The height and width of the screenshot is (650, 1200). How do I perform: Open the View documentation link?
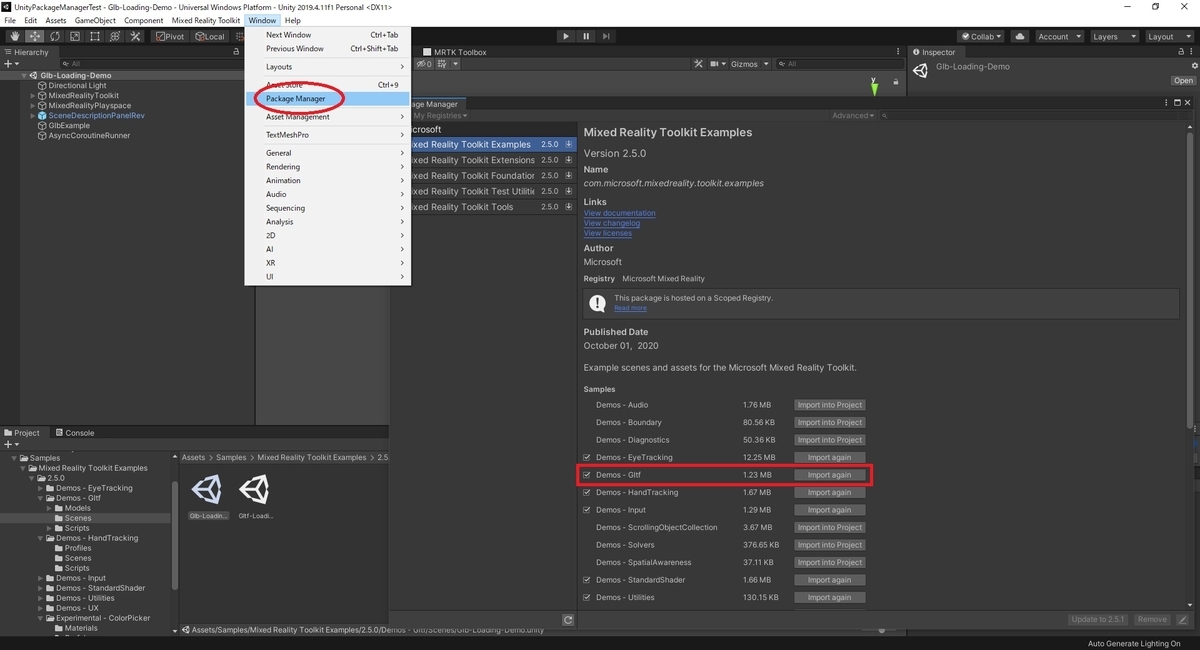620,213
